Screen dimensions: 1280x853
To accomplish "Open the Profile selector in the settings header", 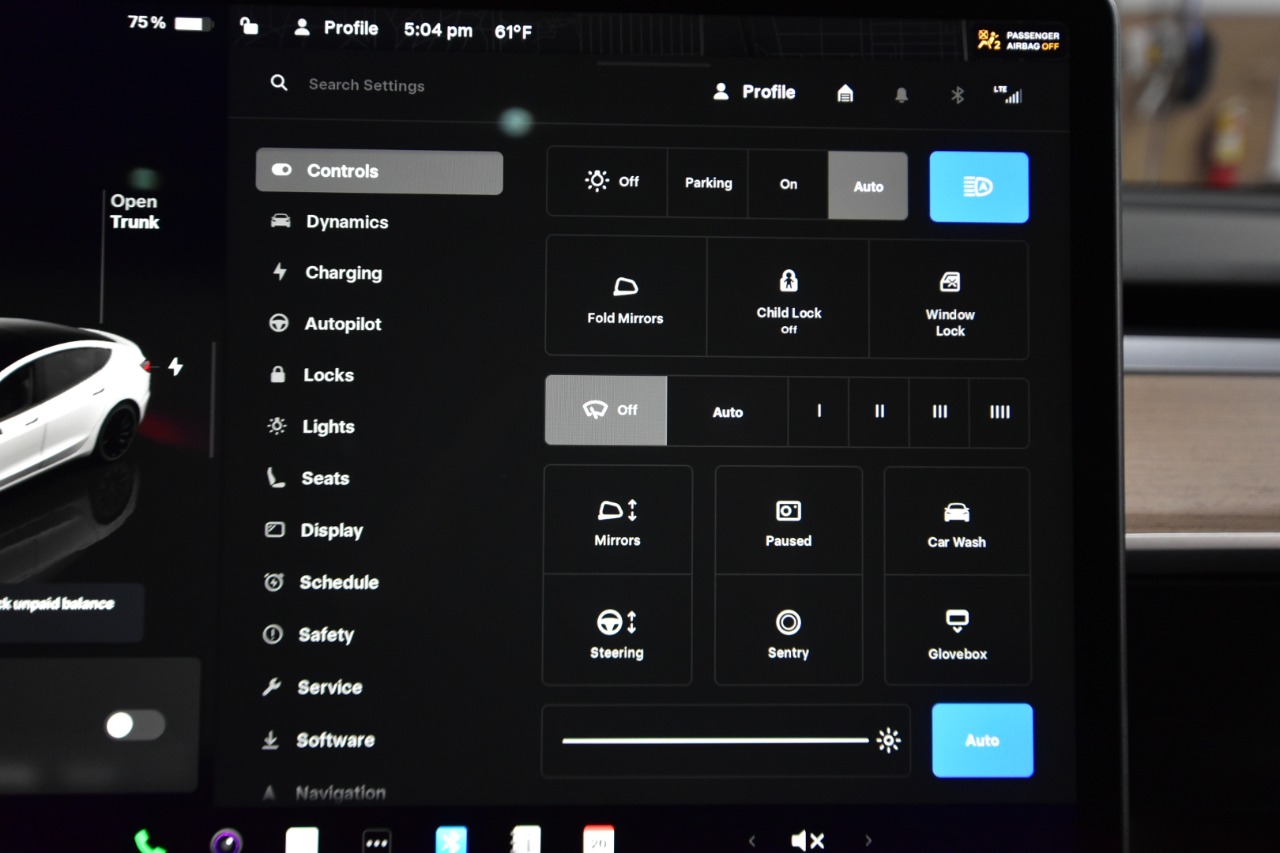I will point(755,92).
